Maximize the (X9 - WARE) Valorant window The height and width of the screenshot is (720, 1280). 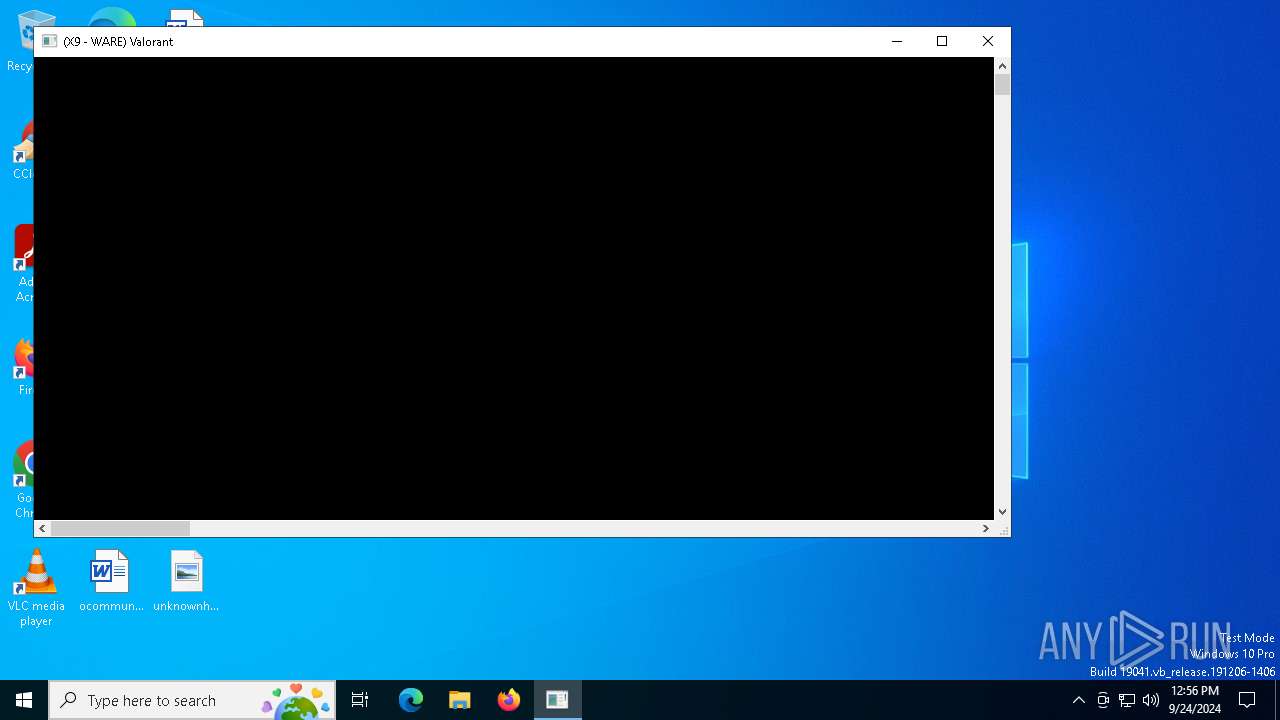pyautogui.click(x=942, y=41)
